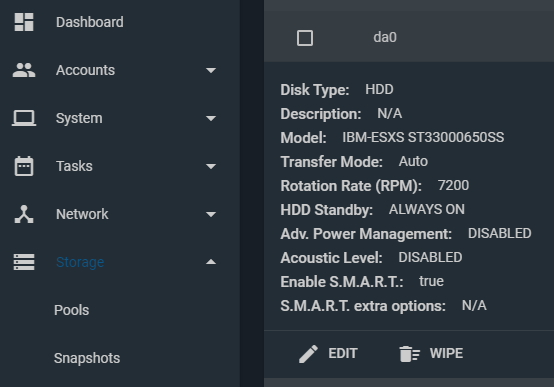
Task: Click the pencil icon beside EDIT
Action: (x=308, y=354)
